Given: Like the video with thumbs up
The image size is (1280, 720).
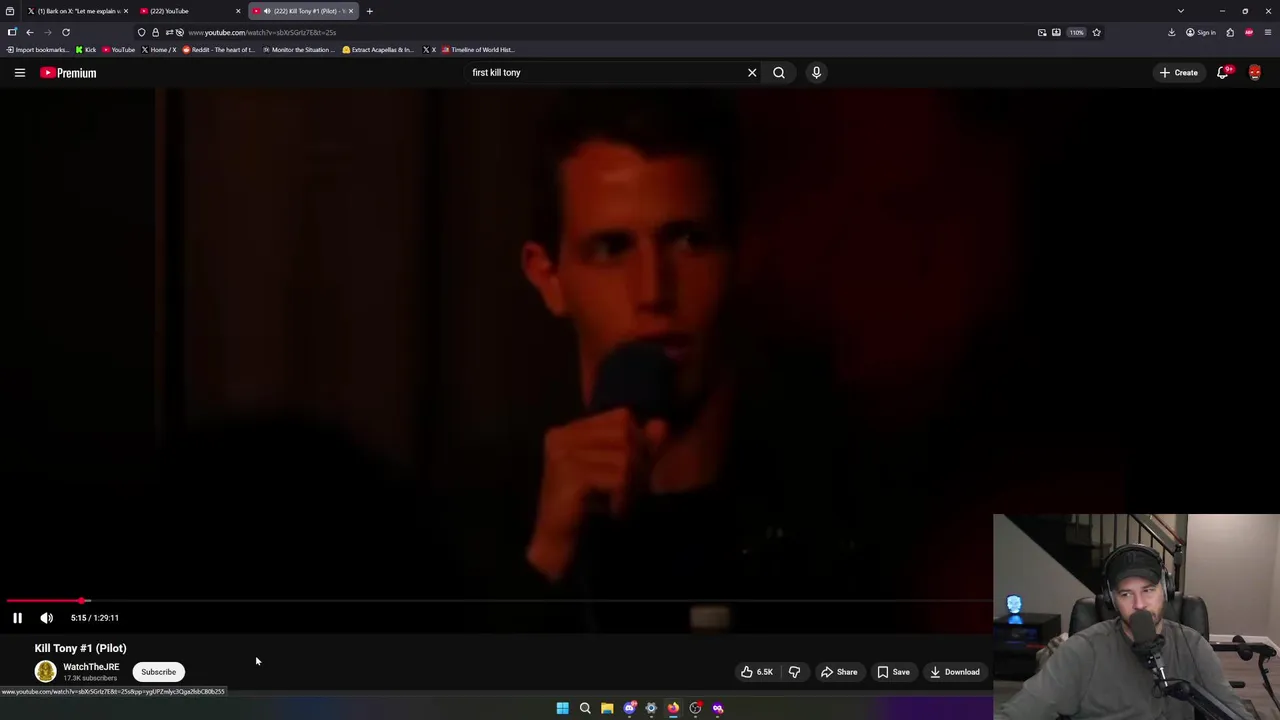Looking at the screenshot, I should click(x=757, y=672).
